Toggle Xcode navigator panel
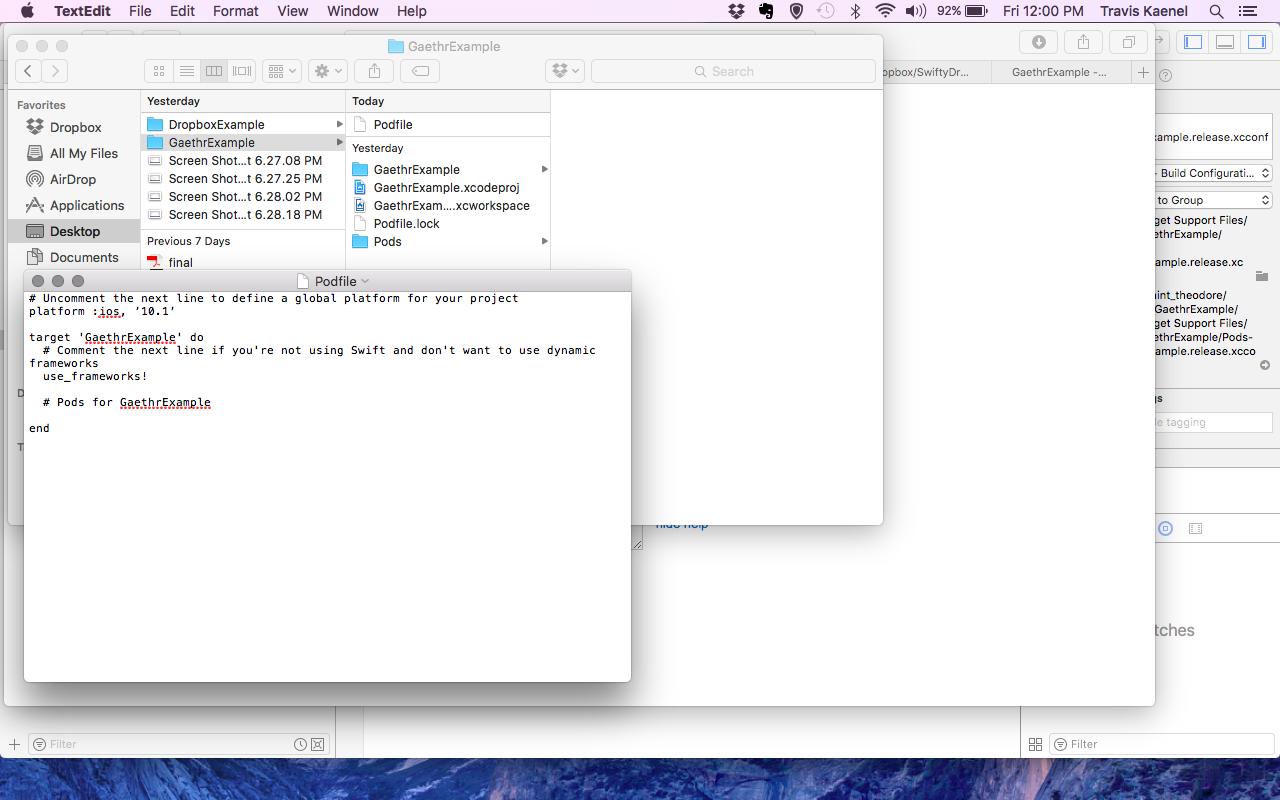The height and width of the screenshot is (800, 1280). (1192, 42)
